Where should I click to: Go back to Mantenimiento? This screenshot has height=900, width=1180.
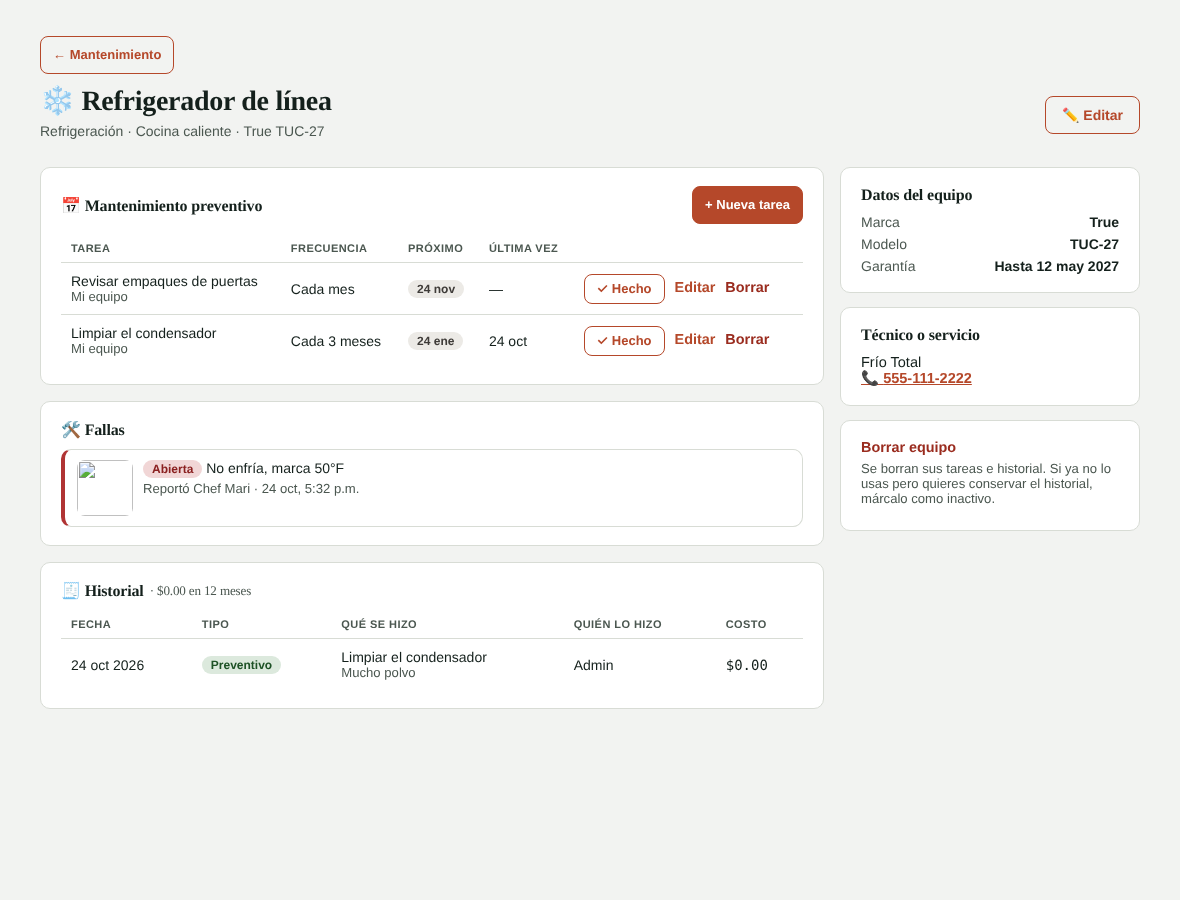pos(107,55)
